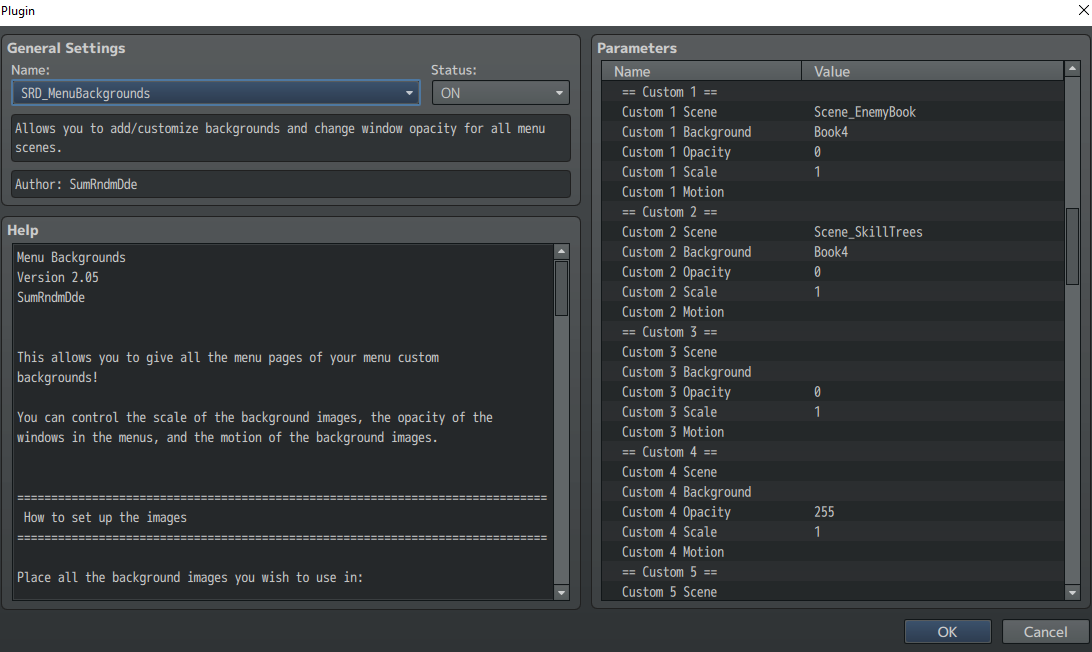Click the plugin description text box

click(x=291, y=138)
